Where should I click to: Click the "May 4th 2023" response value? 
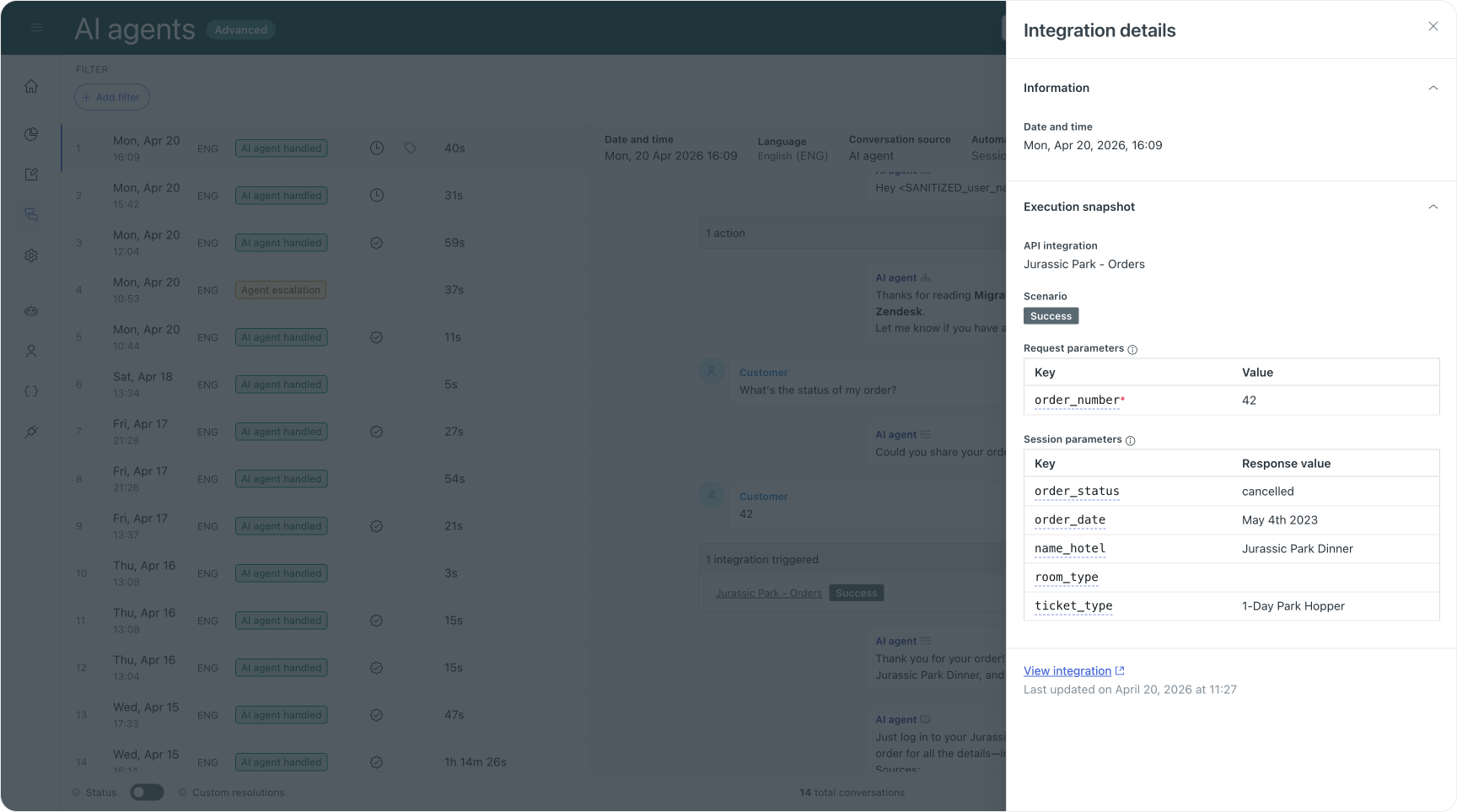(1280, 520)
